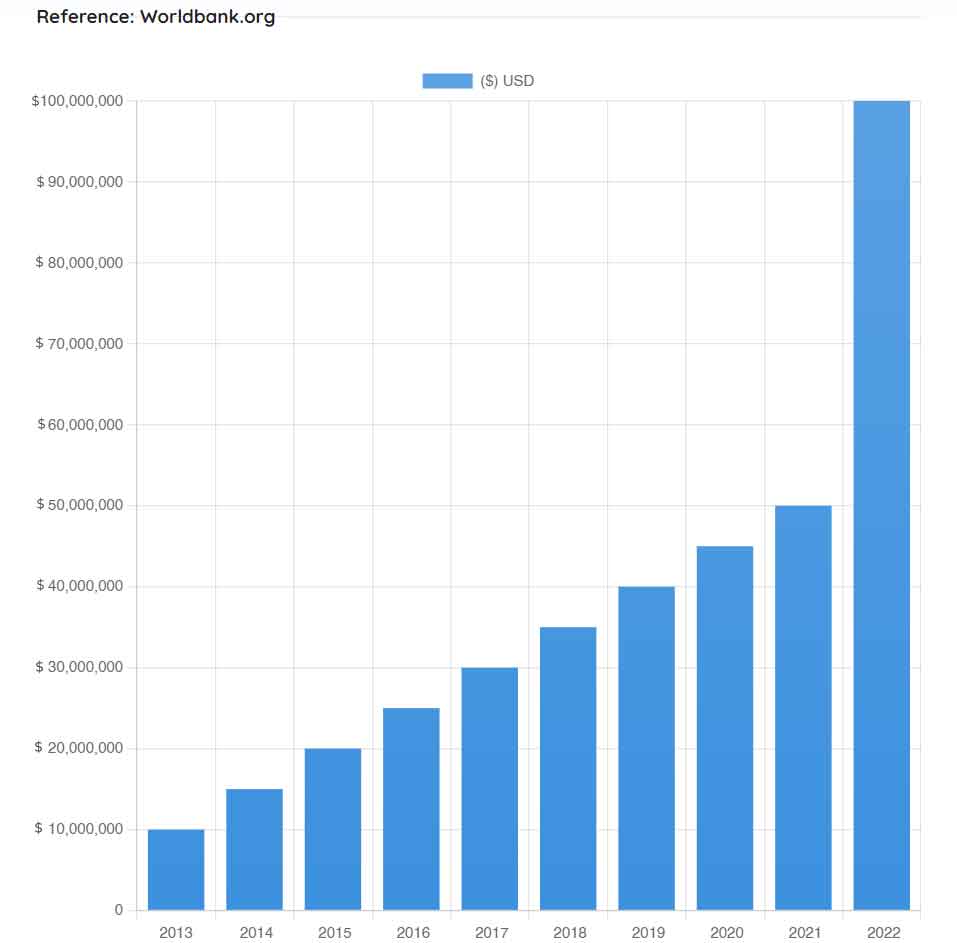
Task: Click the $10,000,000 y-axis label
Action: coord(79,829)
